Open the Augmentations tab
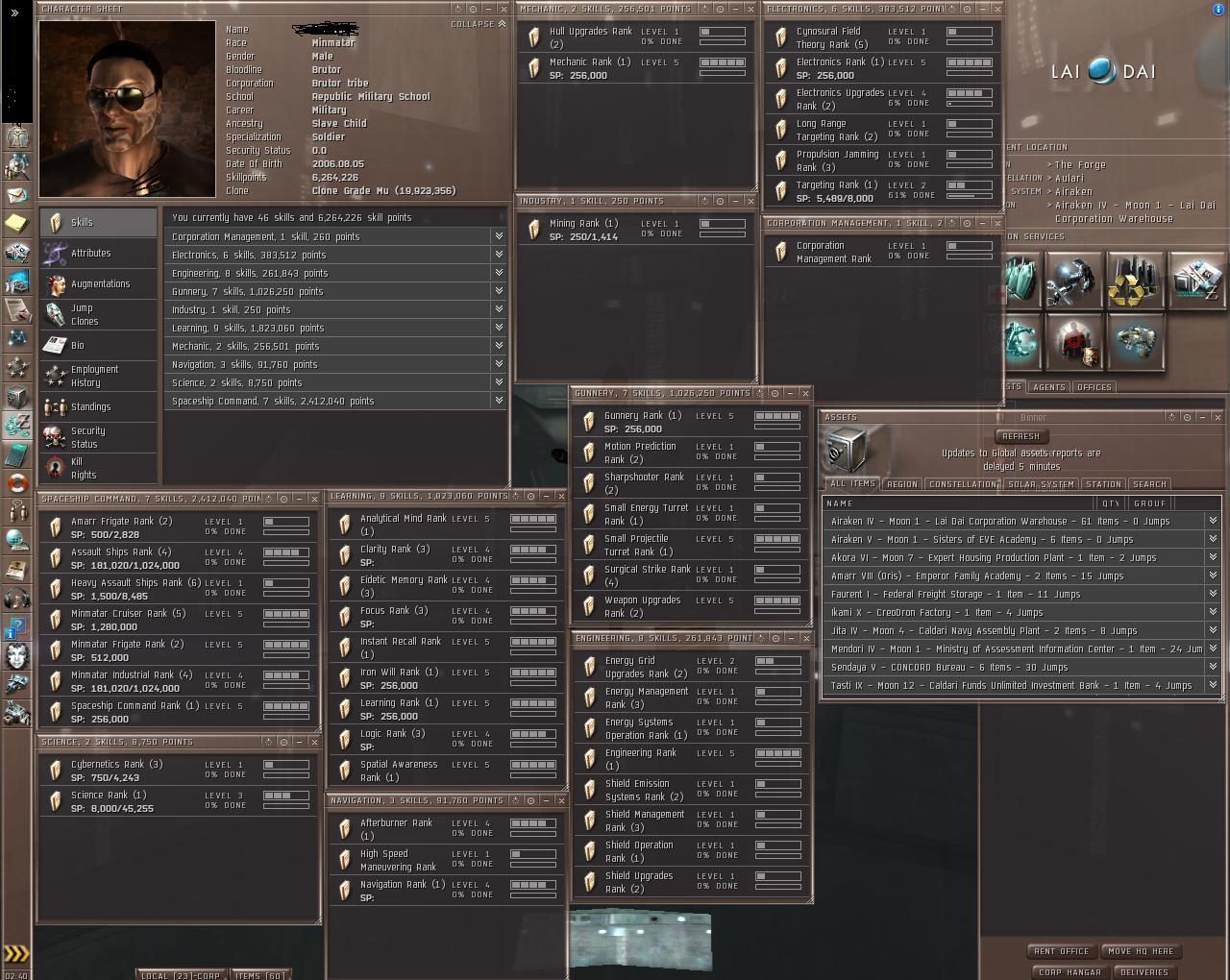Viewport: 1230px width, 980px height. coord(98,284)
